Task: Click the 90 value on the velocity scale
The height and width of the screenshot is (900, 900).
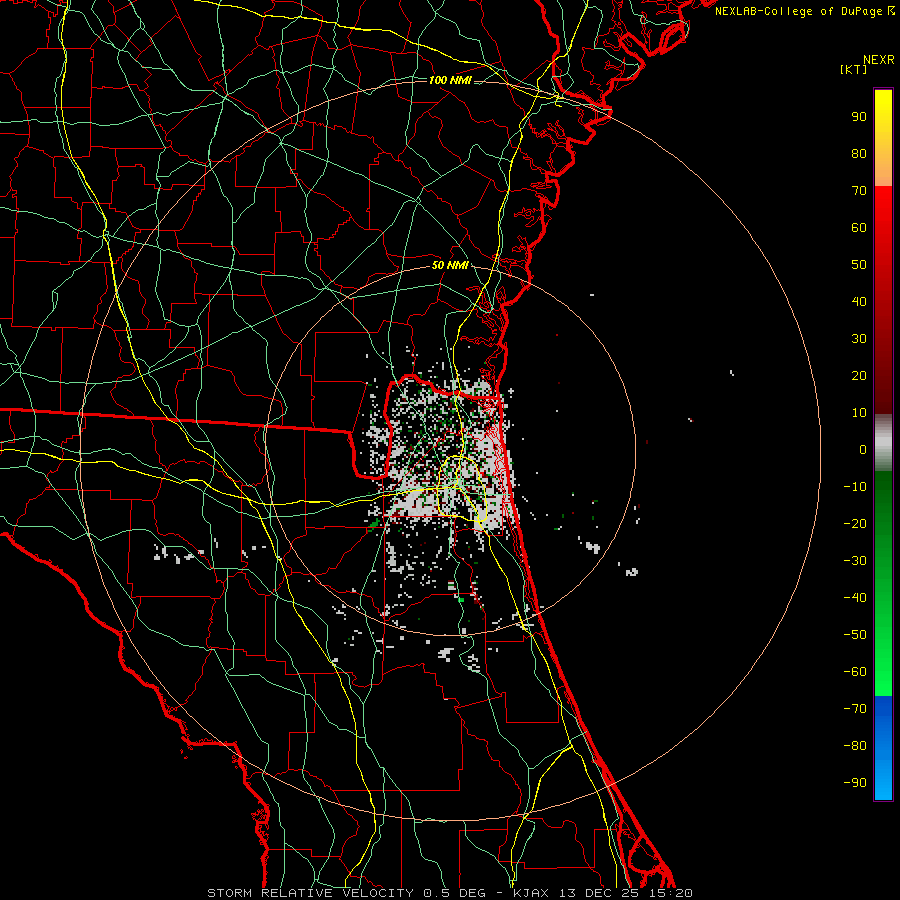Action: [x=859, y=117]
